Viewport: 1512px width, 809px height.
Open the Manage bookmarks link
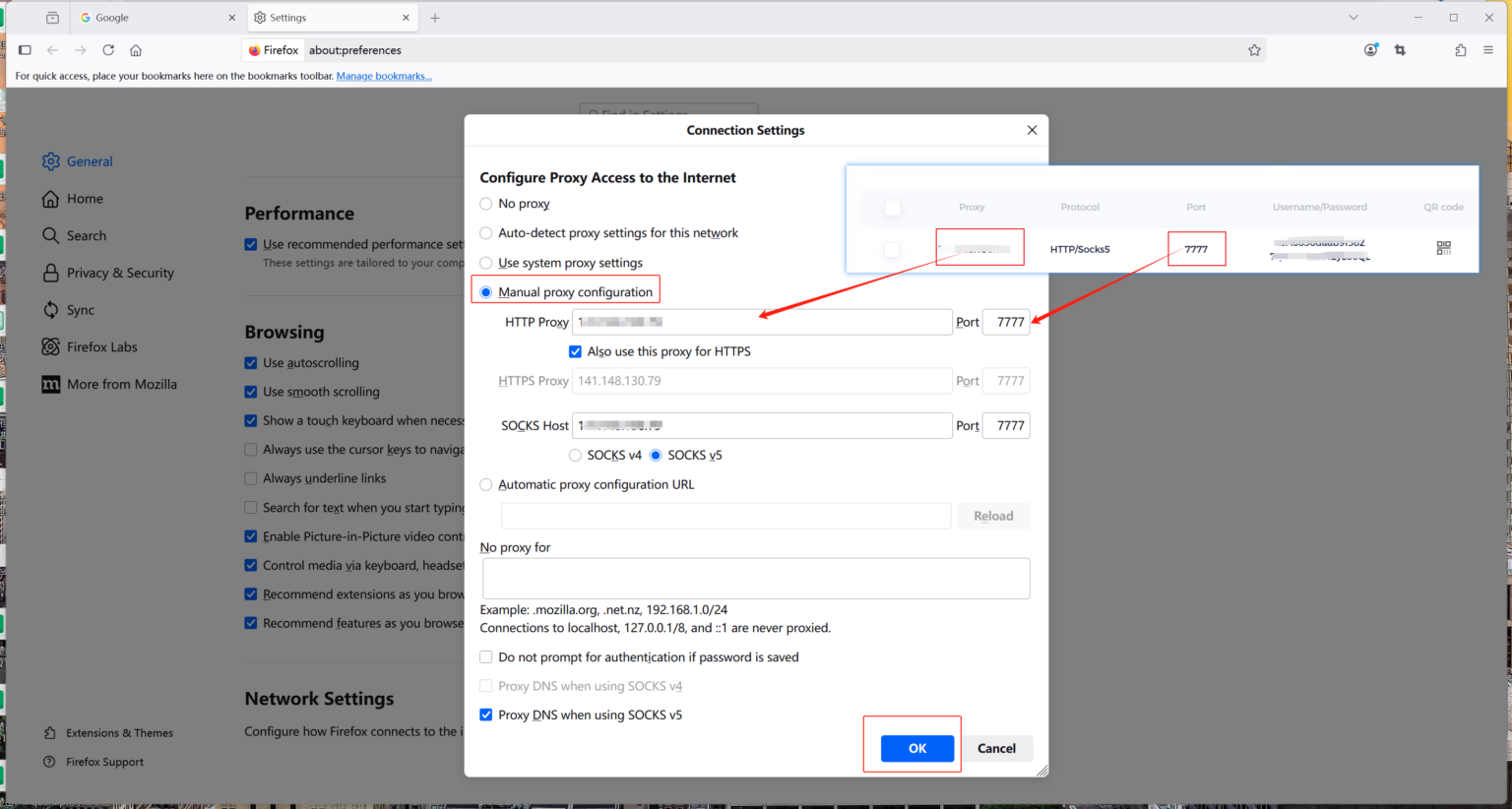(384, 76)
